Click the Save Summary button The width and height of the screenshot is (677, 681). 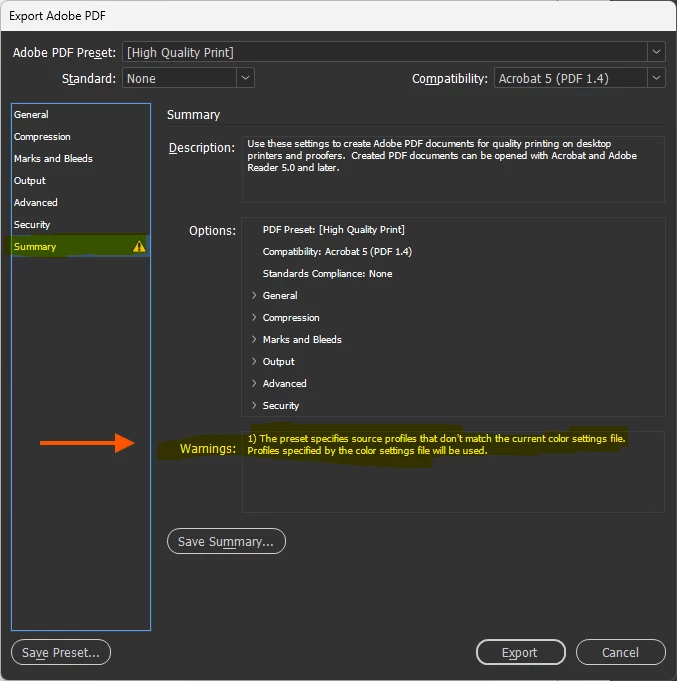(226, 541)
